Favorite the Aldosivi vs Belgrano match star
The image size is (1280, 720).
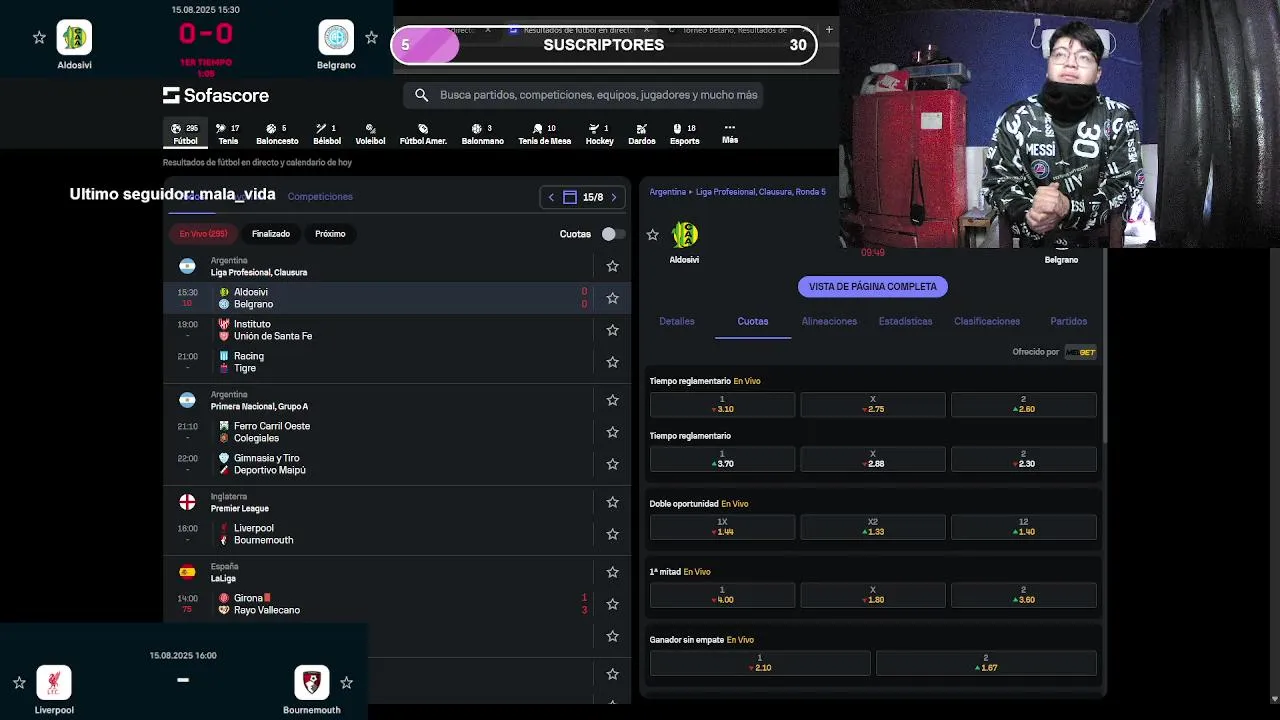pos(612,298)
